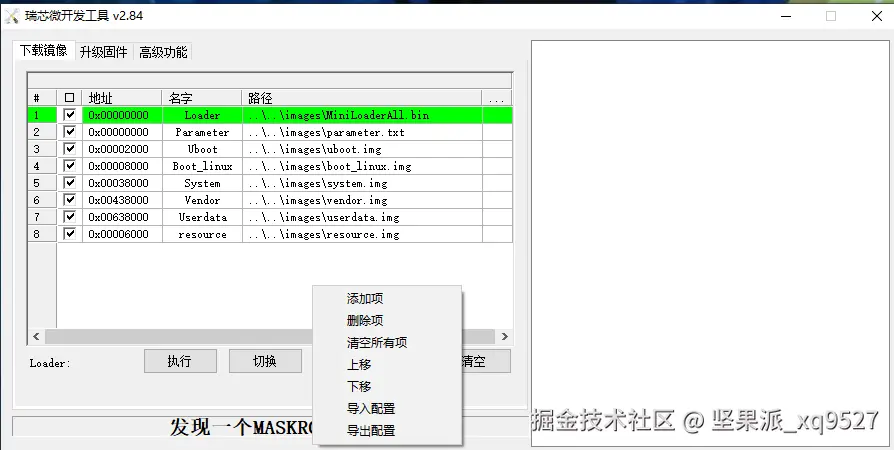Screen dimensions: 894x450
Task: Click the address 0x00002000 cell
Action: 122,149
